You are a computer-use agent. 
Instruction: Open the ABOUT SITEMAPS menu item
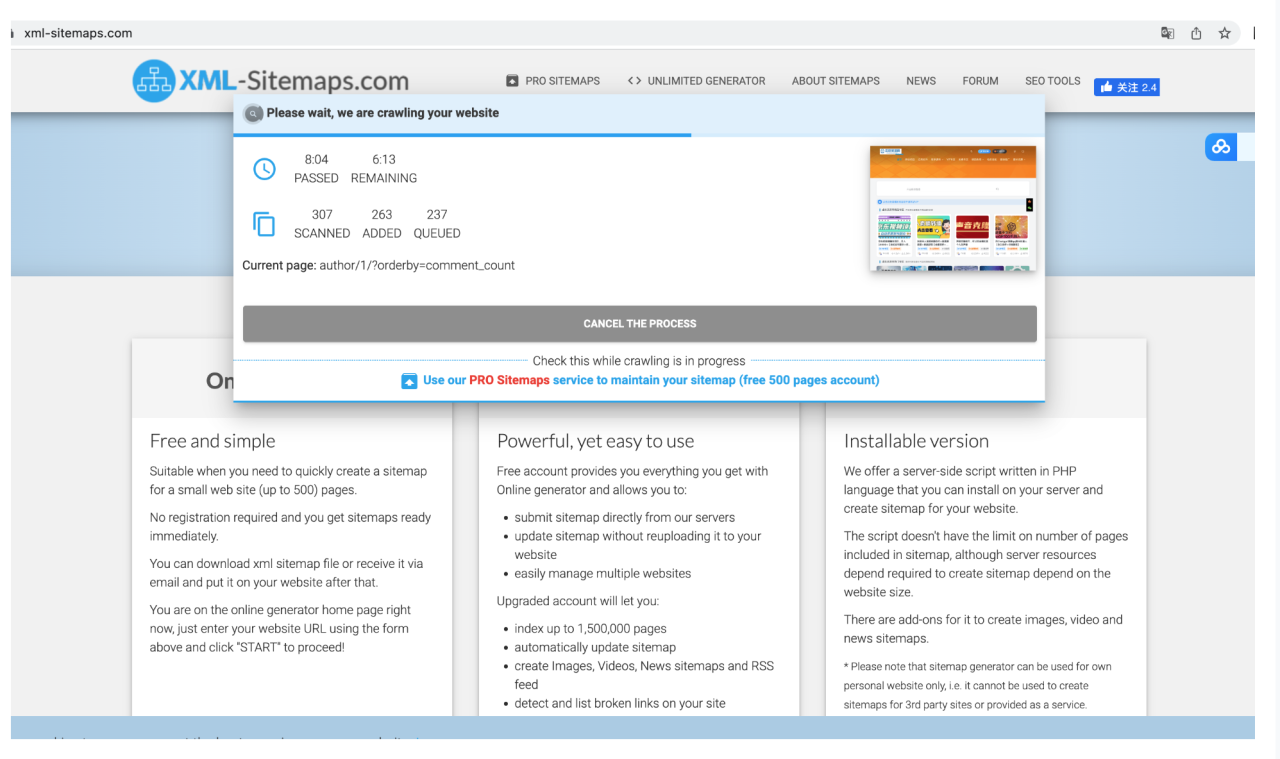(x=836, y=81)
